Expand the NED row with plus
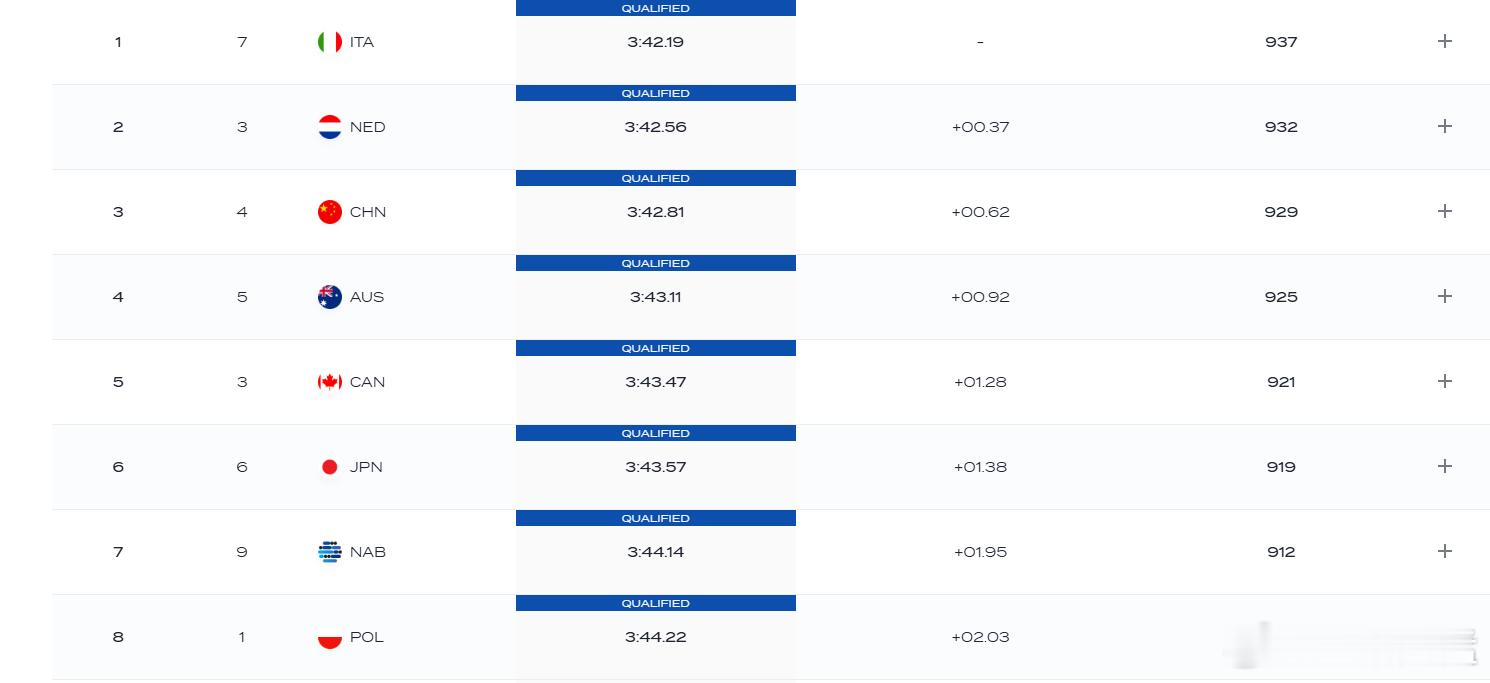Image resolution: width=1490 pixels, height=683 pixels. coord(1444,126)
